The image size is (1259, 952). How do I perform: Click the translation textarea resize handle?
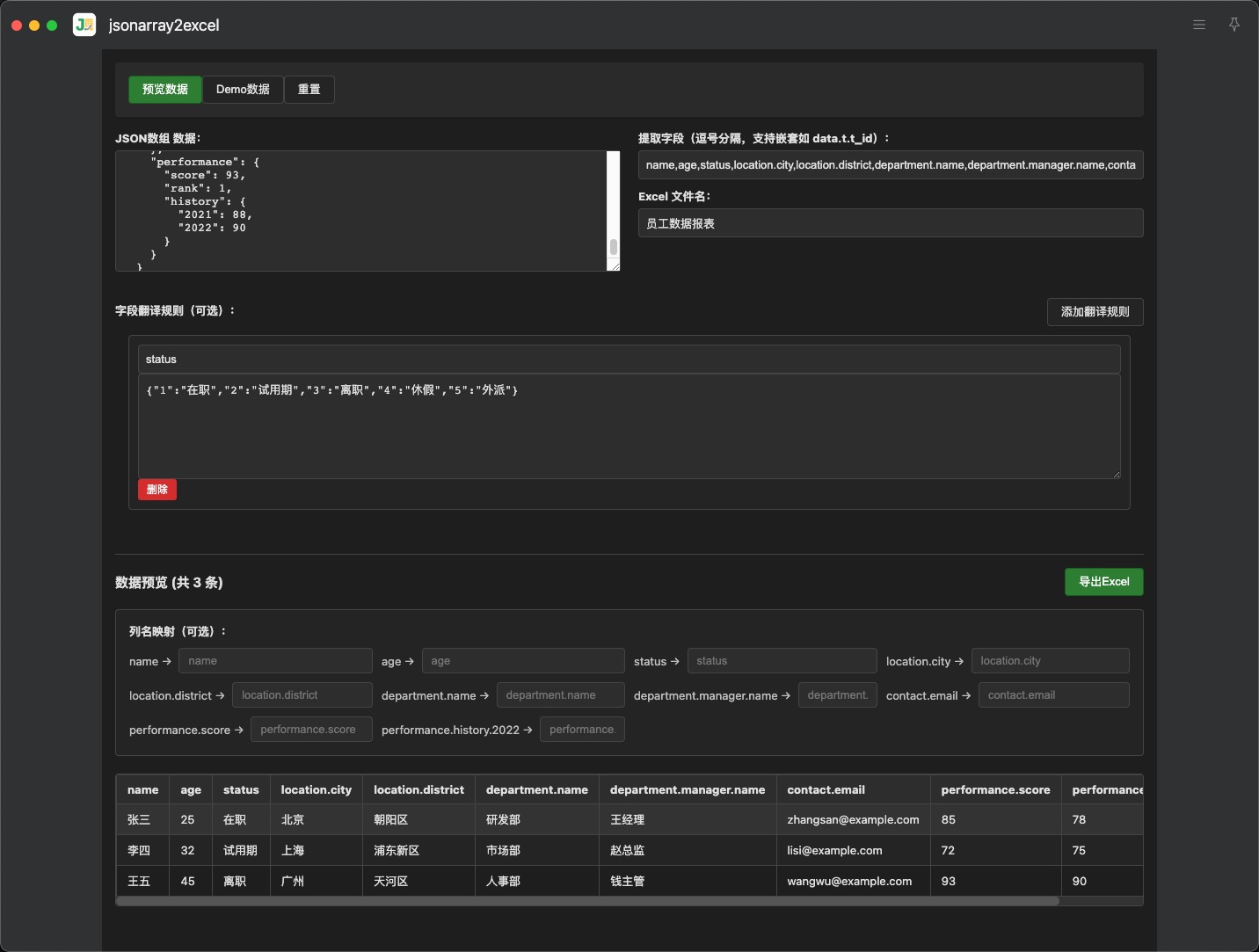click(x=1116, y=474)
